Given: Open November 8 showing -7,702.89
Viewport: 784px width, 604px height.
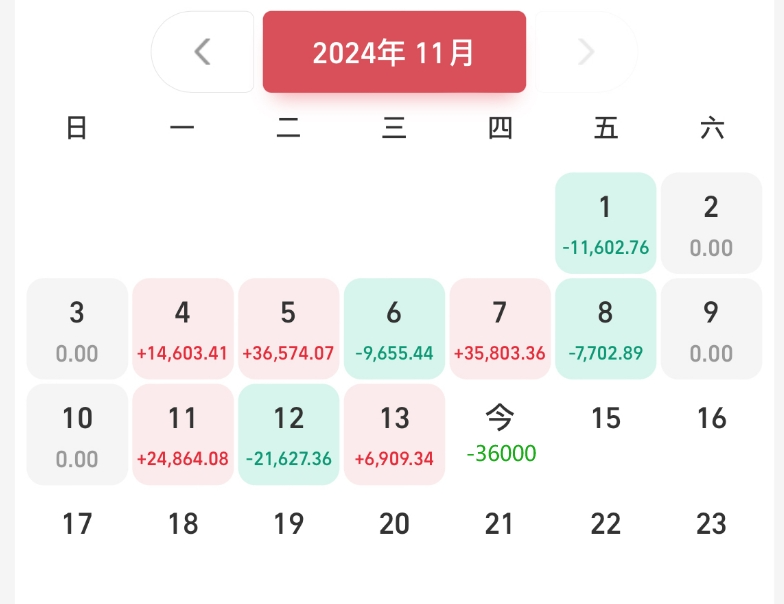Looking at the screenshot, I should pos(606,328).
